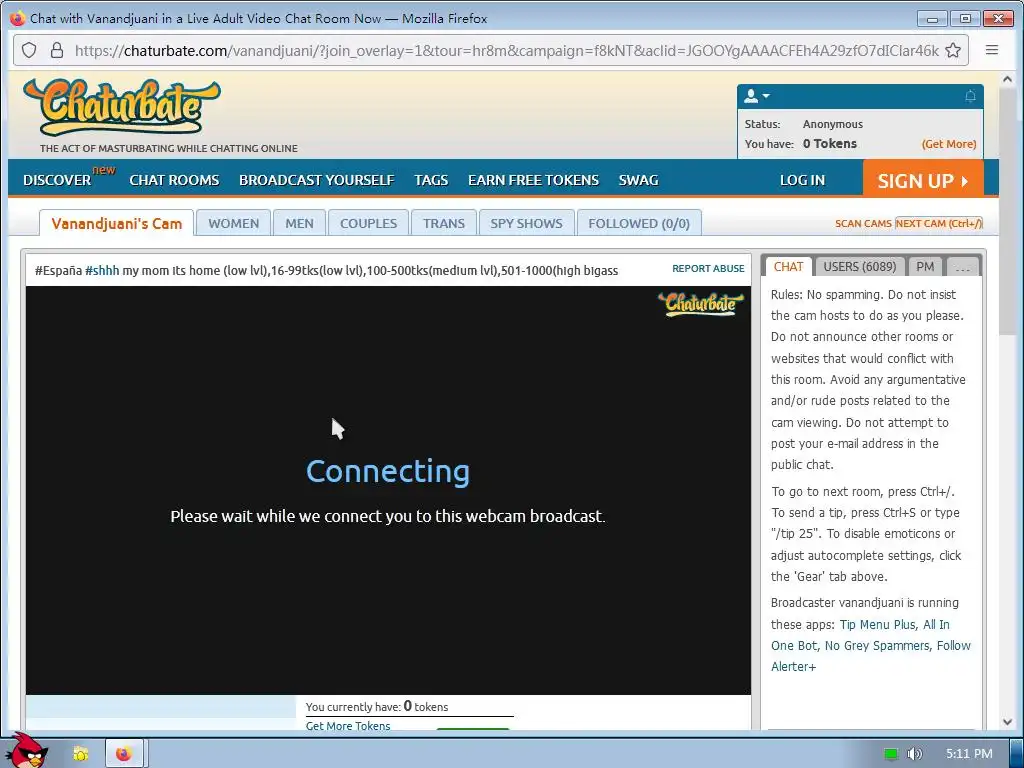The width and height of the screenshot is (1024, 768).
Task: Click the Firefox address bar URL
Action: (506, 50)
